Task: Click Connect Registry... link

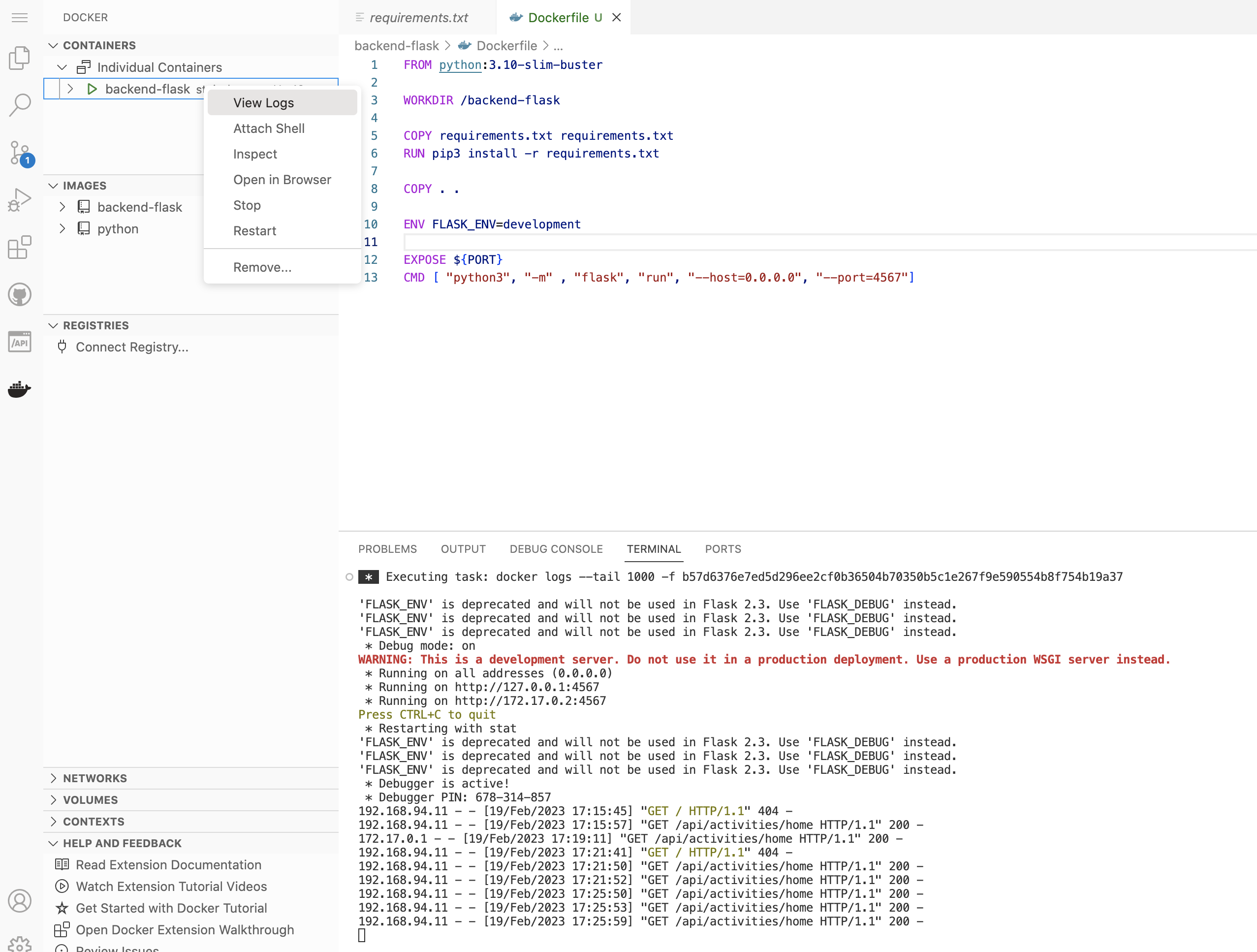Action: point(132,347)
